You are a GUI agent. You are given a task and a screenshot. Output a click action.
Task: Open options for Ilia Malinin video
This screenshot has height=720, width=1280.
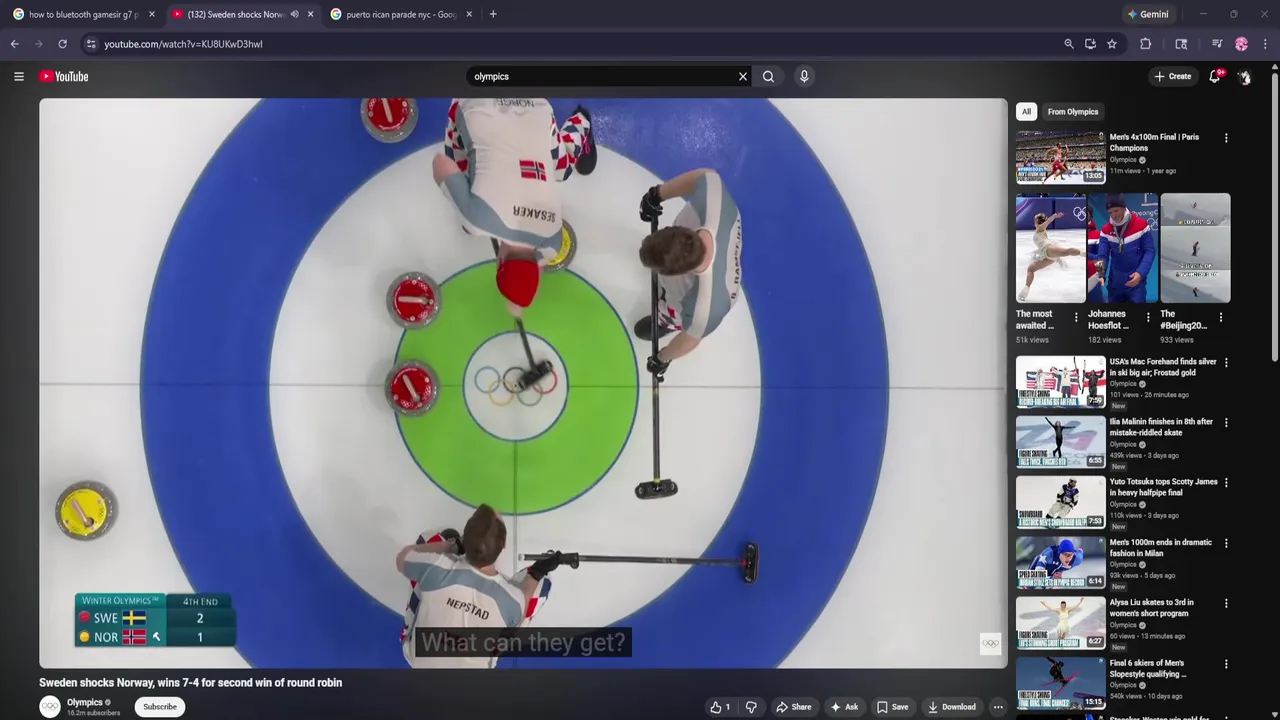tap(1226, 422)
